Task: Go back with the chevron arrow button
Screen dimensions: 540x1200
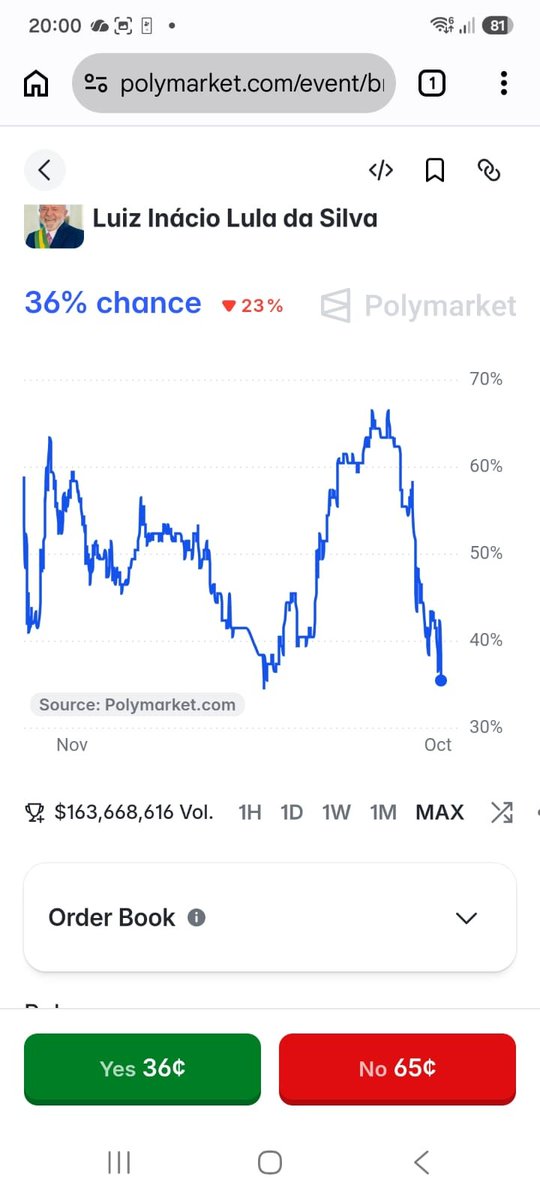Action: click(x=44, y=170)
